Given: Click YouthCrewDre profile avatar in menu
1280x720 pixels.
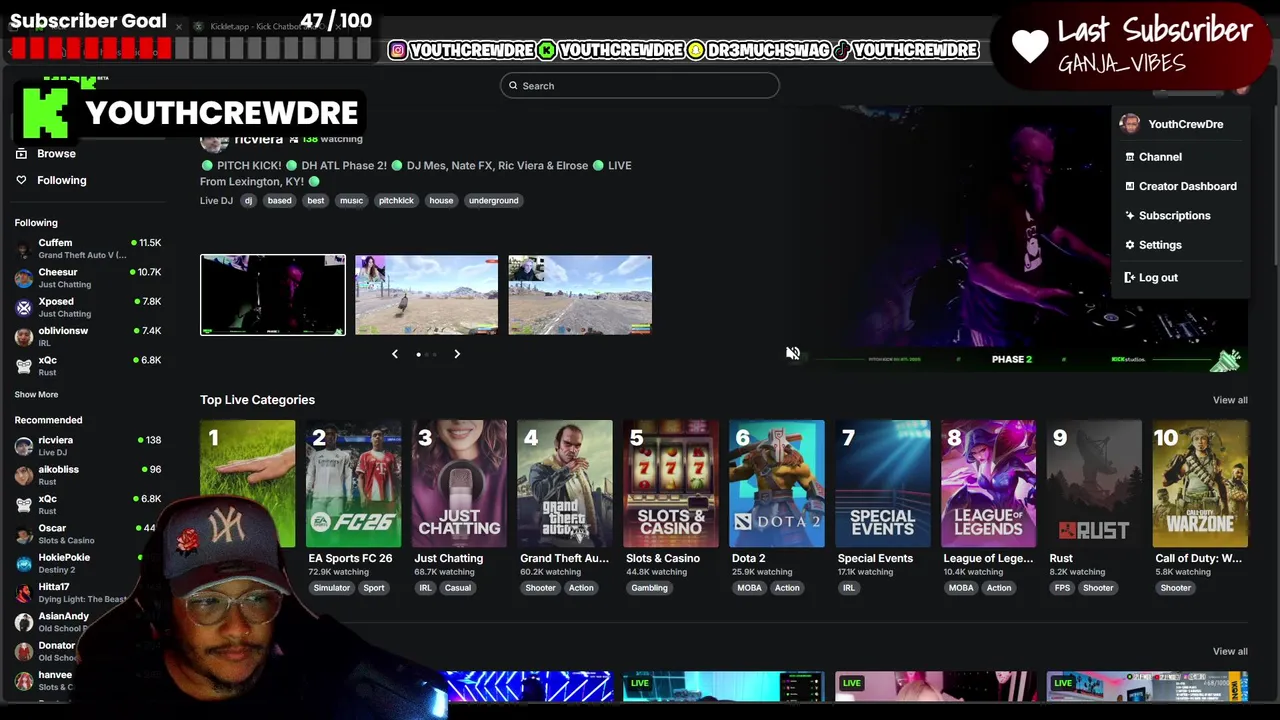Looking at the screenshot, I should click(x=1130, y=124).
